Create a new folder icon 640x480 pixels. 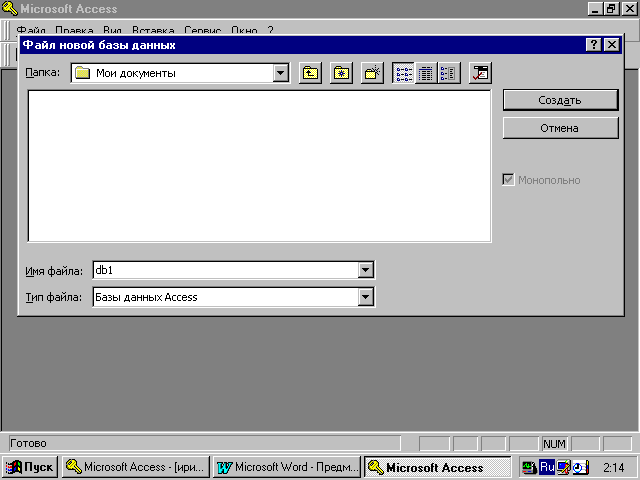(372, 73)
